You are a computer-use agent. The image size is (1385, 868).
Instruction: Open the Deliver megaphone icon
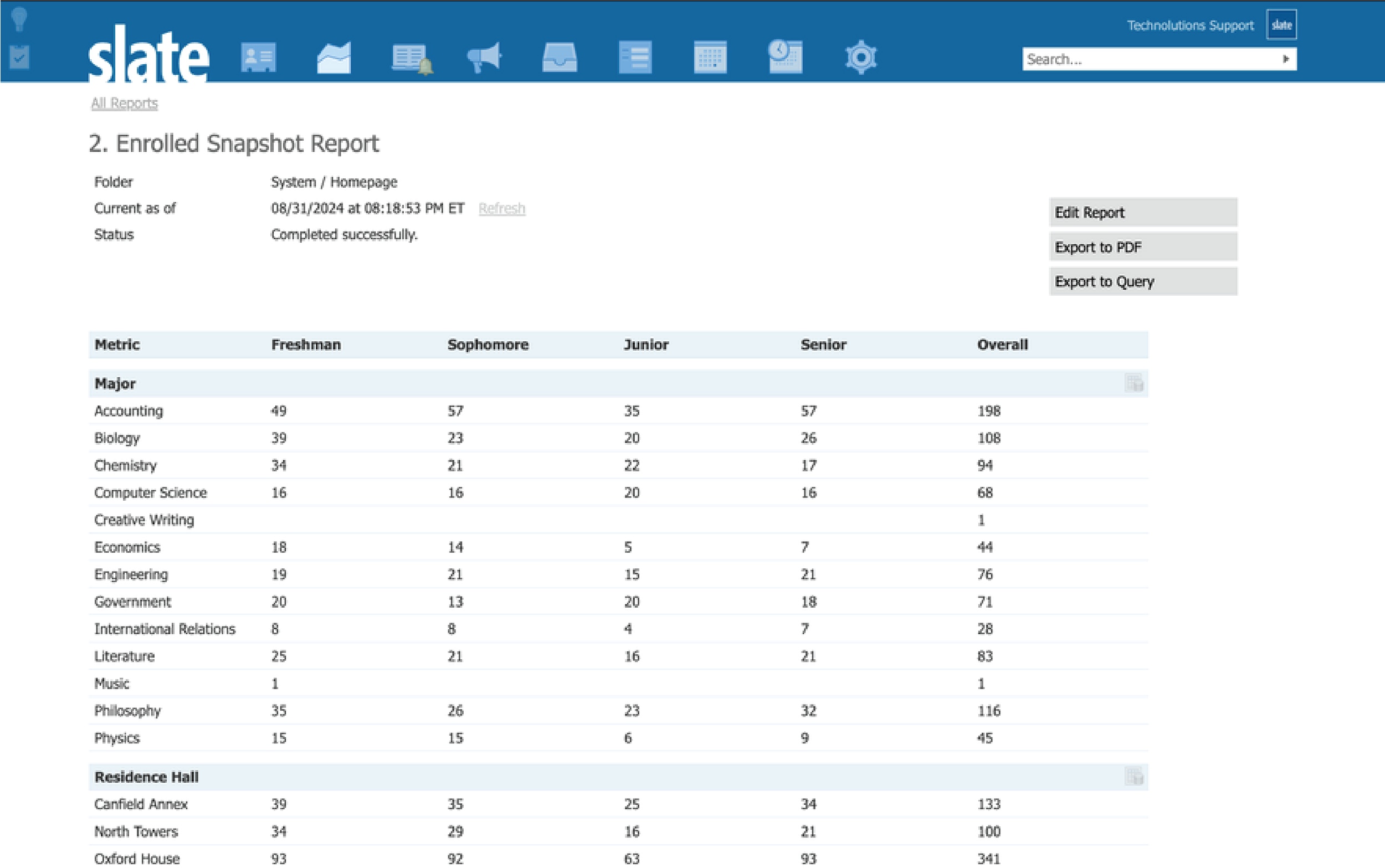[484, 58]
